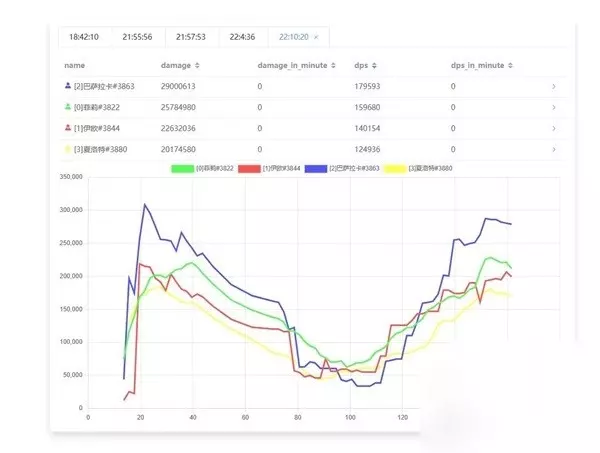Switch to the 21:55:56 tab
Image resolution: width=600 pixels, height=453 pixels.
[137, 37]
